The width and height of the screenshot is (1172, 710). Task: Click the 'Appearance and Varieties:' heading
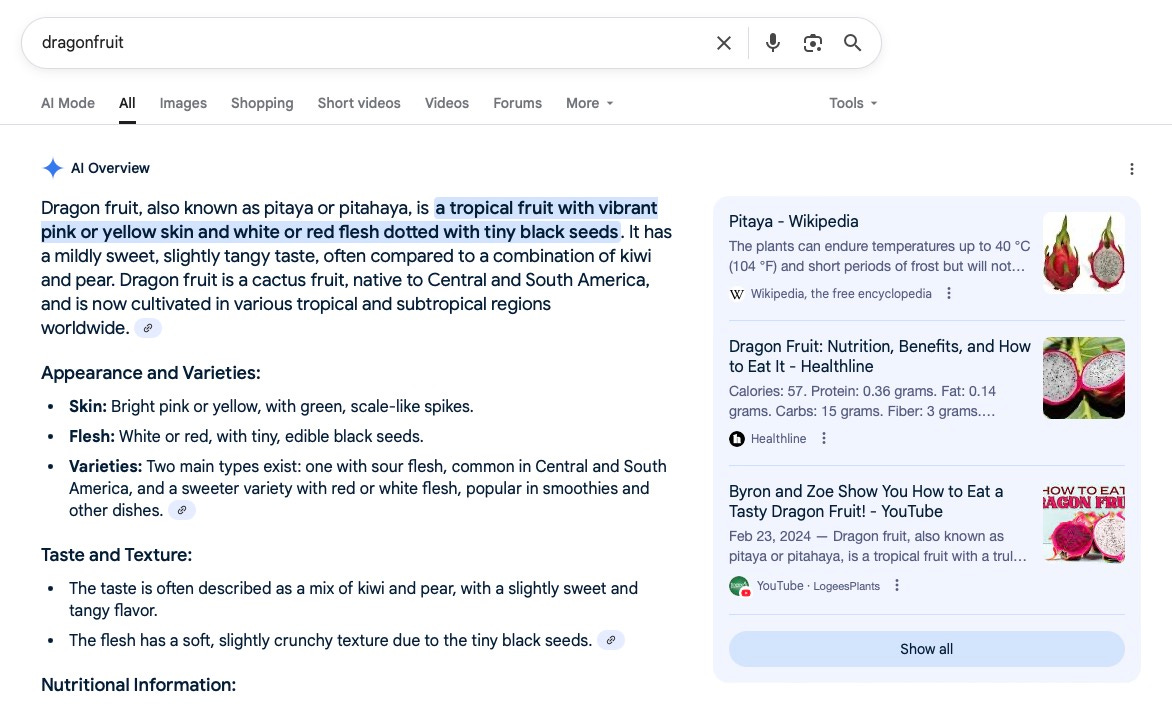click(150, 373)
